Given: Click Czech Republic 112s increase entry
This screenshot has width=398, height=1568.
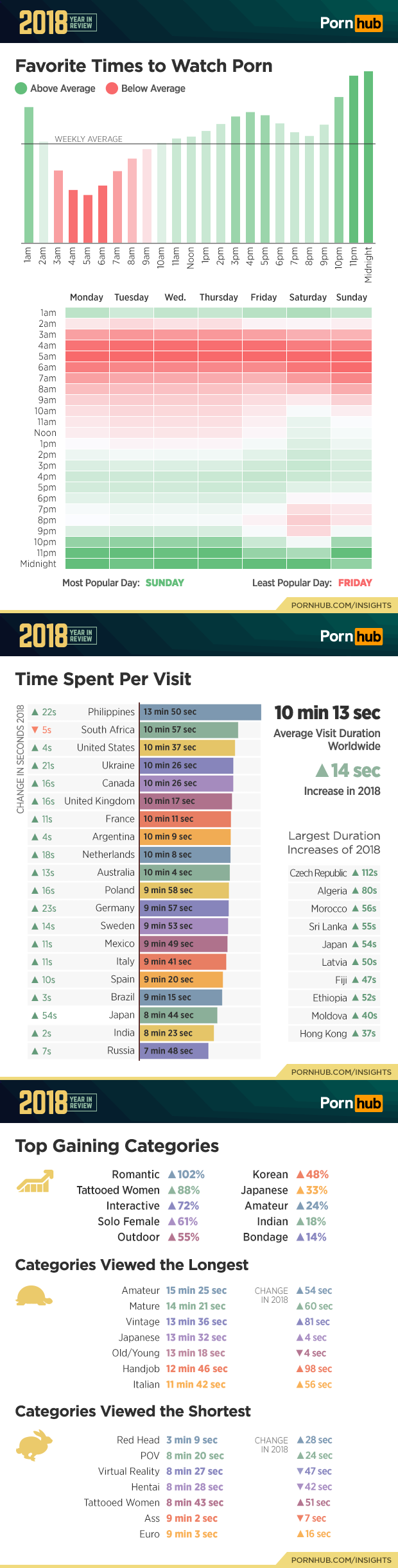Looking at the screenshot, I should click(x=334, y=873).
